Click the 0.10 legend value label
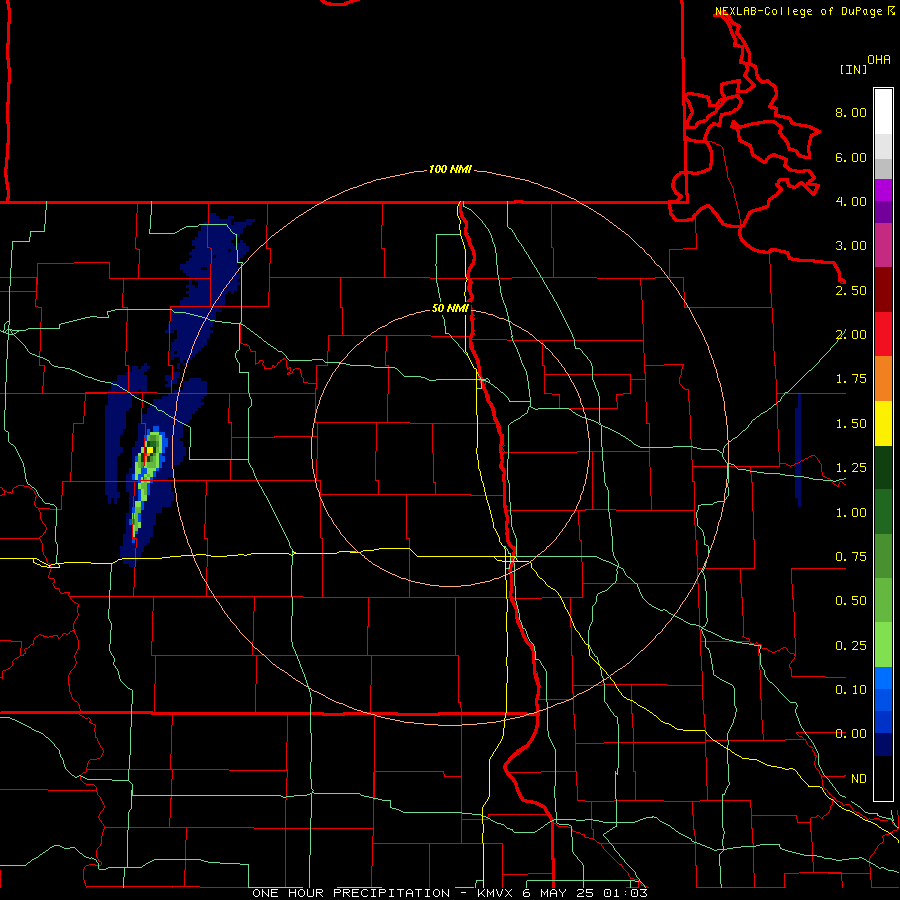 [x=851, y=690]
